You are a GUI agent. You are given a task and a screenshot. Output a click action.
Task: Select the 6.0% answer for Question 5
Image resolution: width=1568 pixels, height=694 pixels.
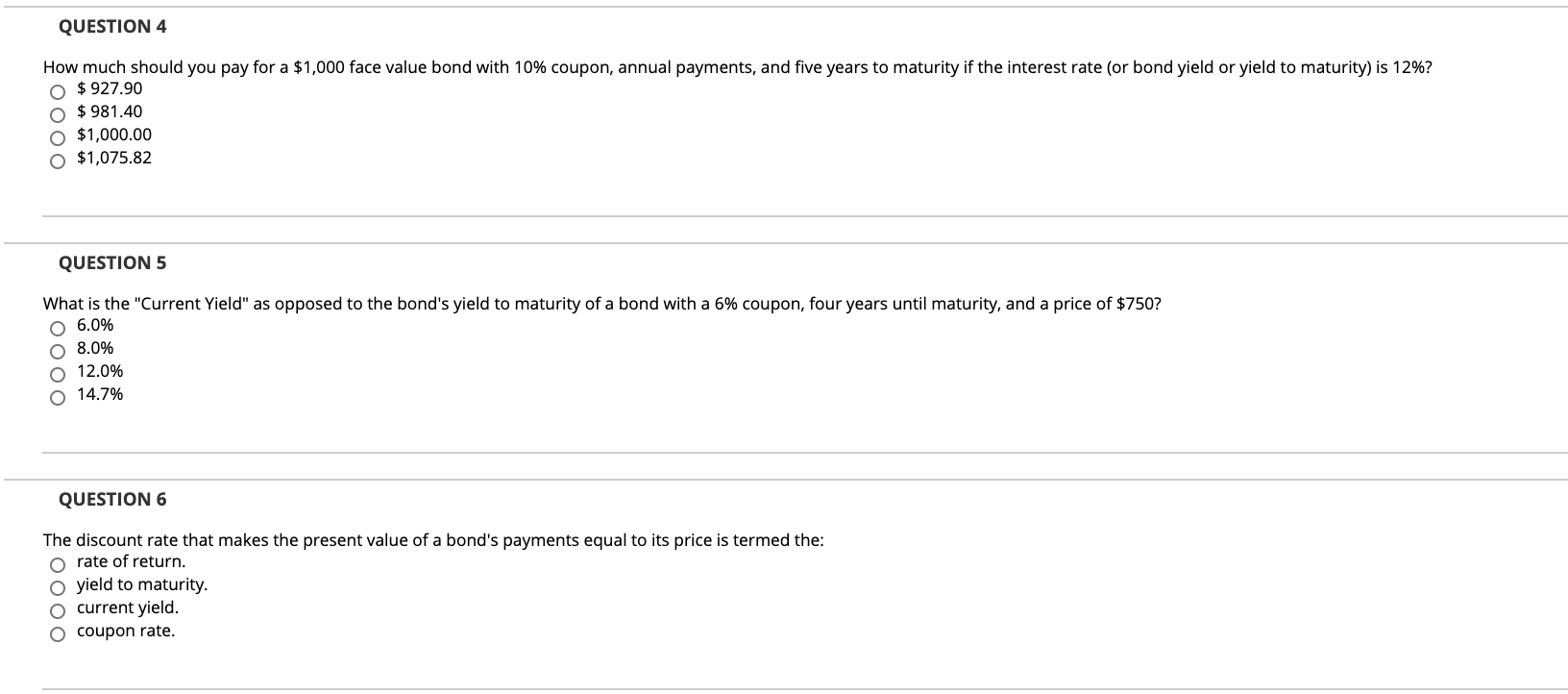pyautogui.click(x=58, y=328)
